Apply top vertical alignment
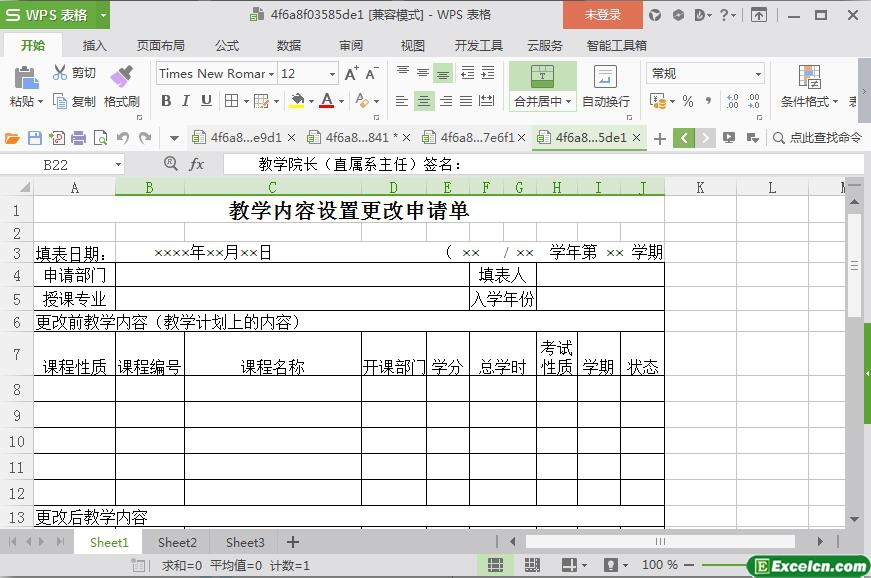871x578 pixels. (x=403, y=73)
